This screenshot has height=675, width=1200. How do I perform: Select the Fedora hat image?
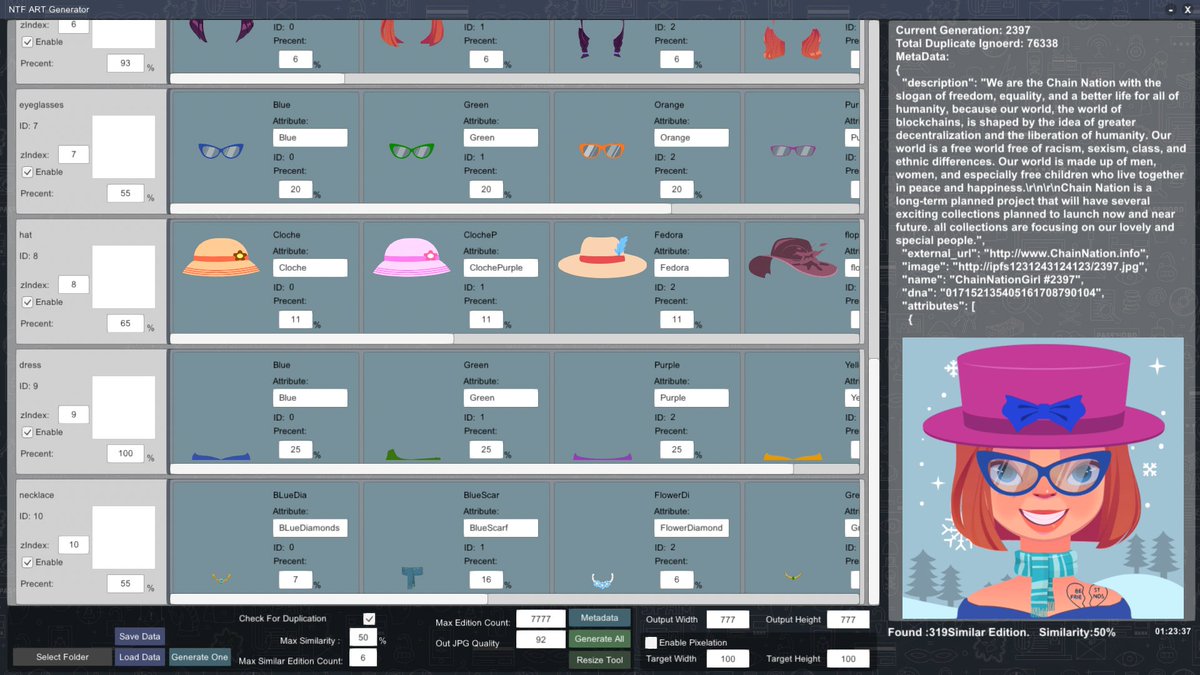click(603, 257)
